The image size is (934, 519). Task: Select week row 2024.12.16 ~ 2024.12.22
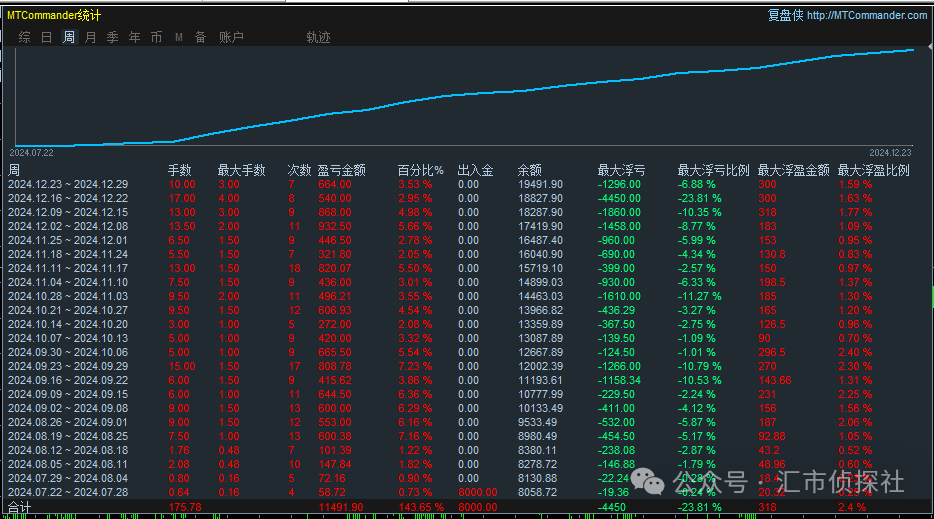tap(467, 198)
